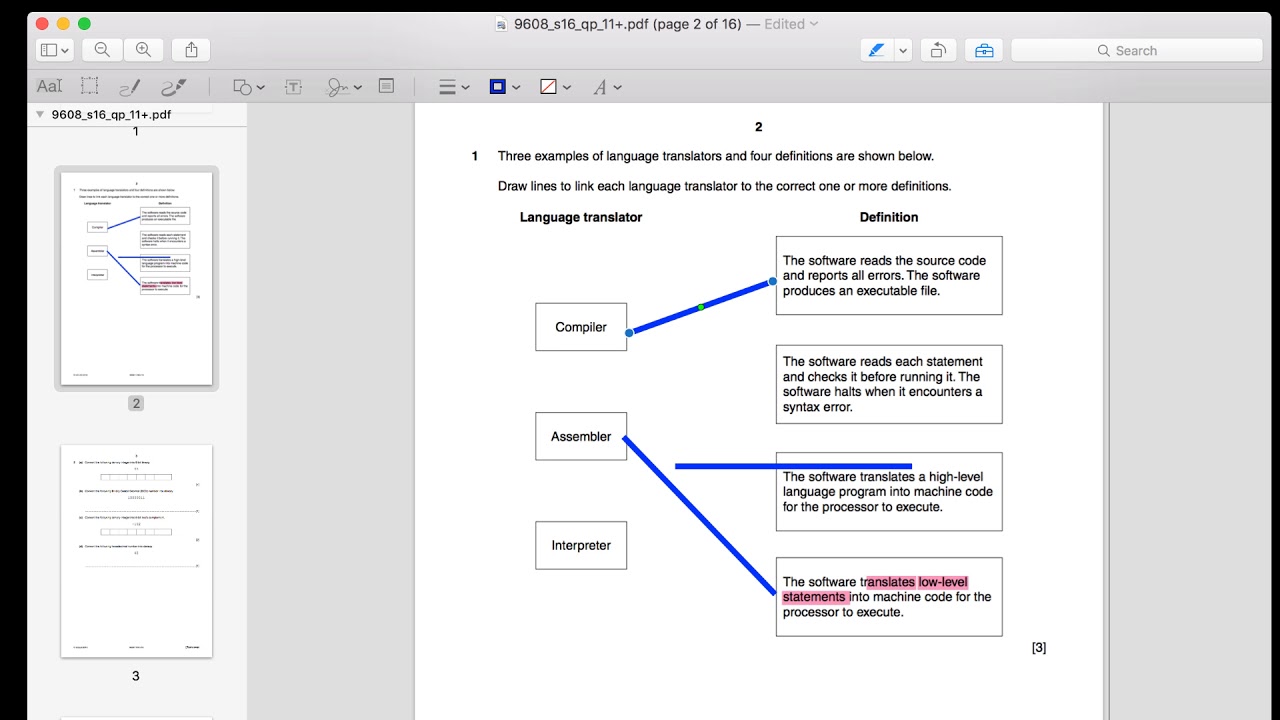Select the Text Selection tool
The height and width of the screenshot is (720, 1280).
click(x=49, y=87)
